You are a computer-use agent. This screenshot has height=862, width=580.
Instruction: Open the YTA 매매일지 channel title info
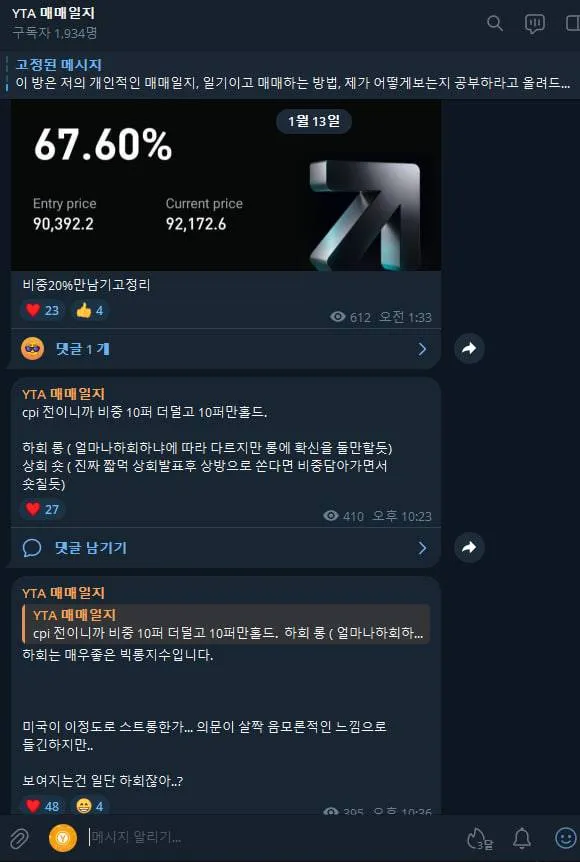(x=53, y=13)
